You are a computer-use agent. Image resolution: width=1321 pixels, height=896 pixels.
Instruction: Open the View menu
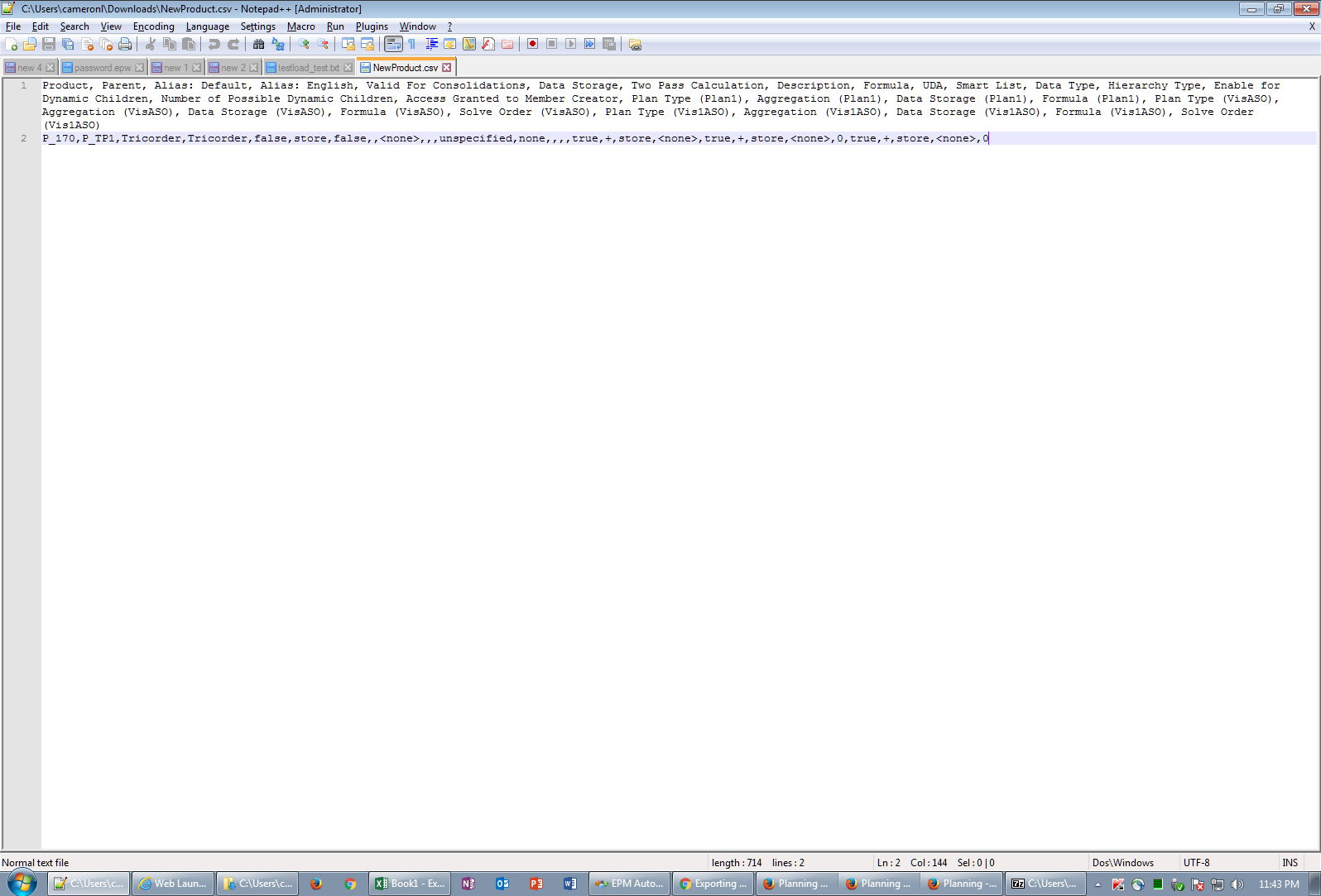pyautogui.click(x=111, y=26)
